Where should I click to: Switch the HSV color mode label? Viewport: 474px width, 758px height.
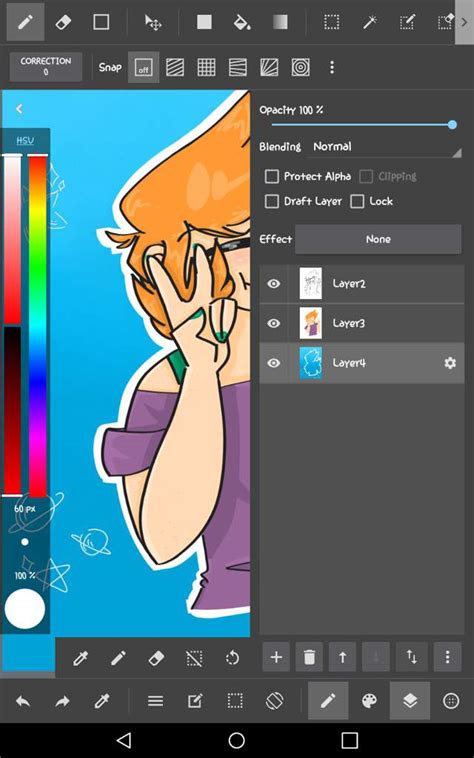(x=25, y=140)
